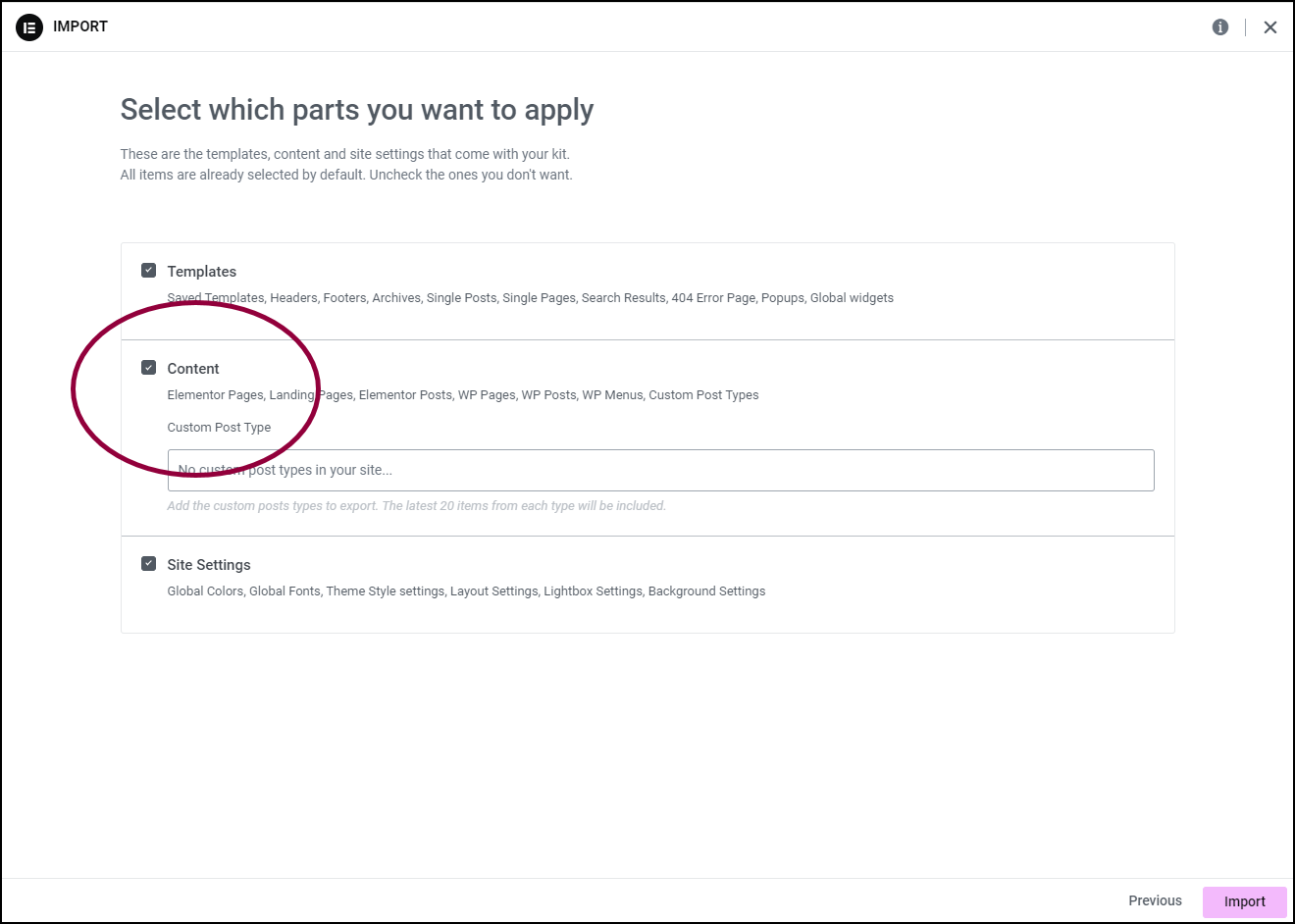
Task: Uncheck the Content checkbox
Action: coord(149,367)
